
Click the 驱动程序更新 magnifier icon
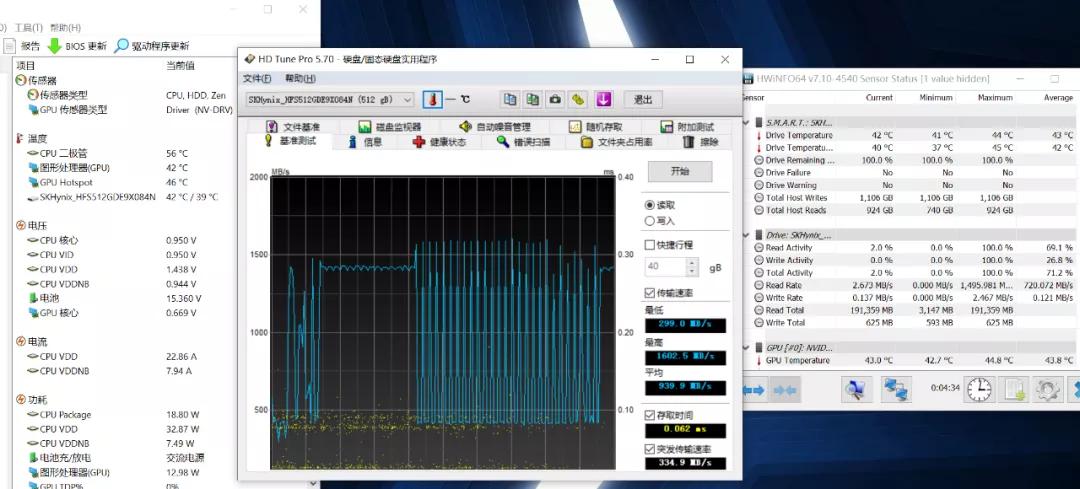[x=122, y=46]
